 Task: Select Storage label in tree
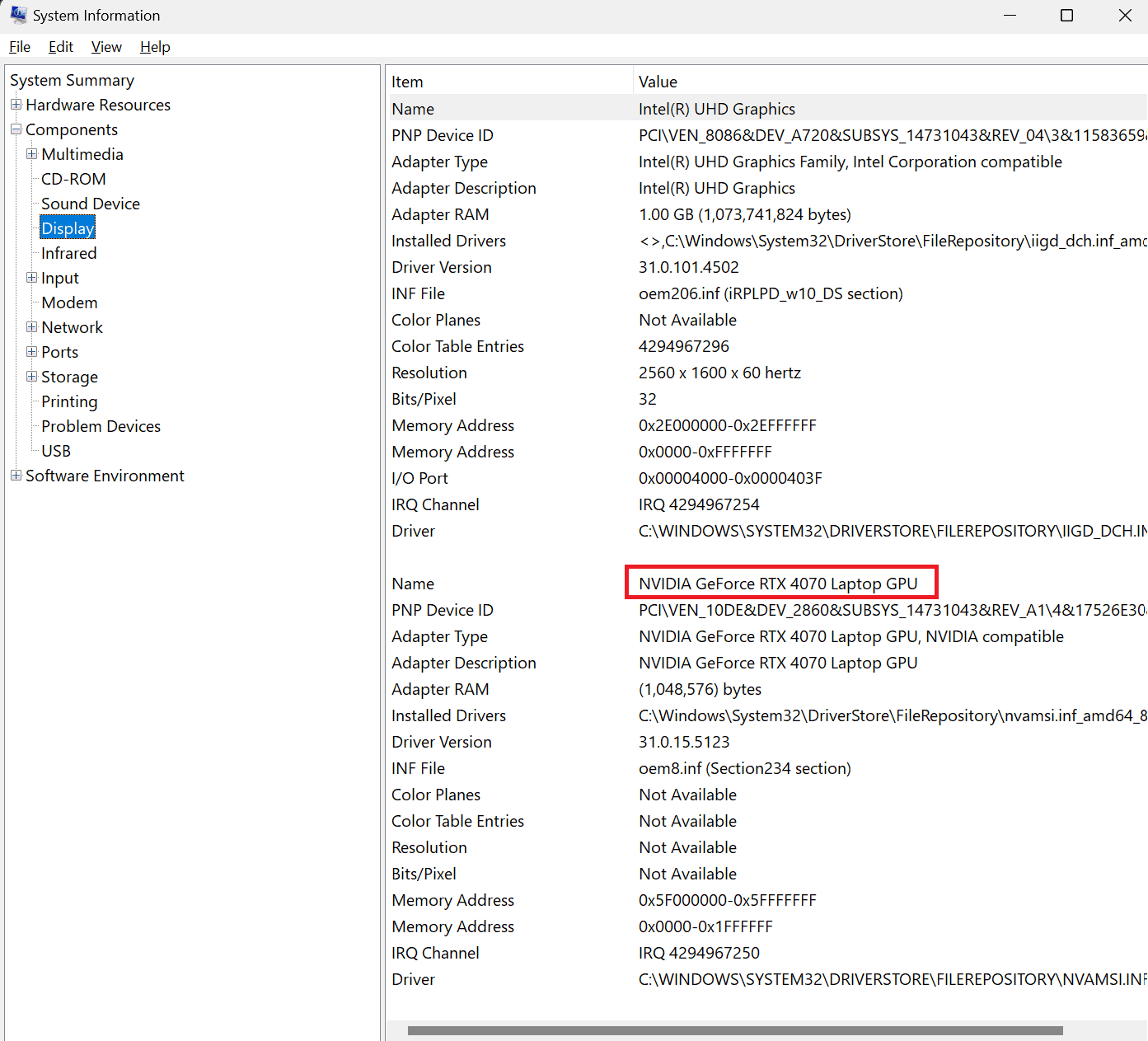point(70,377)
